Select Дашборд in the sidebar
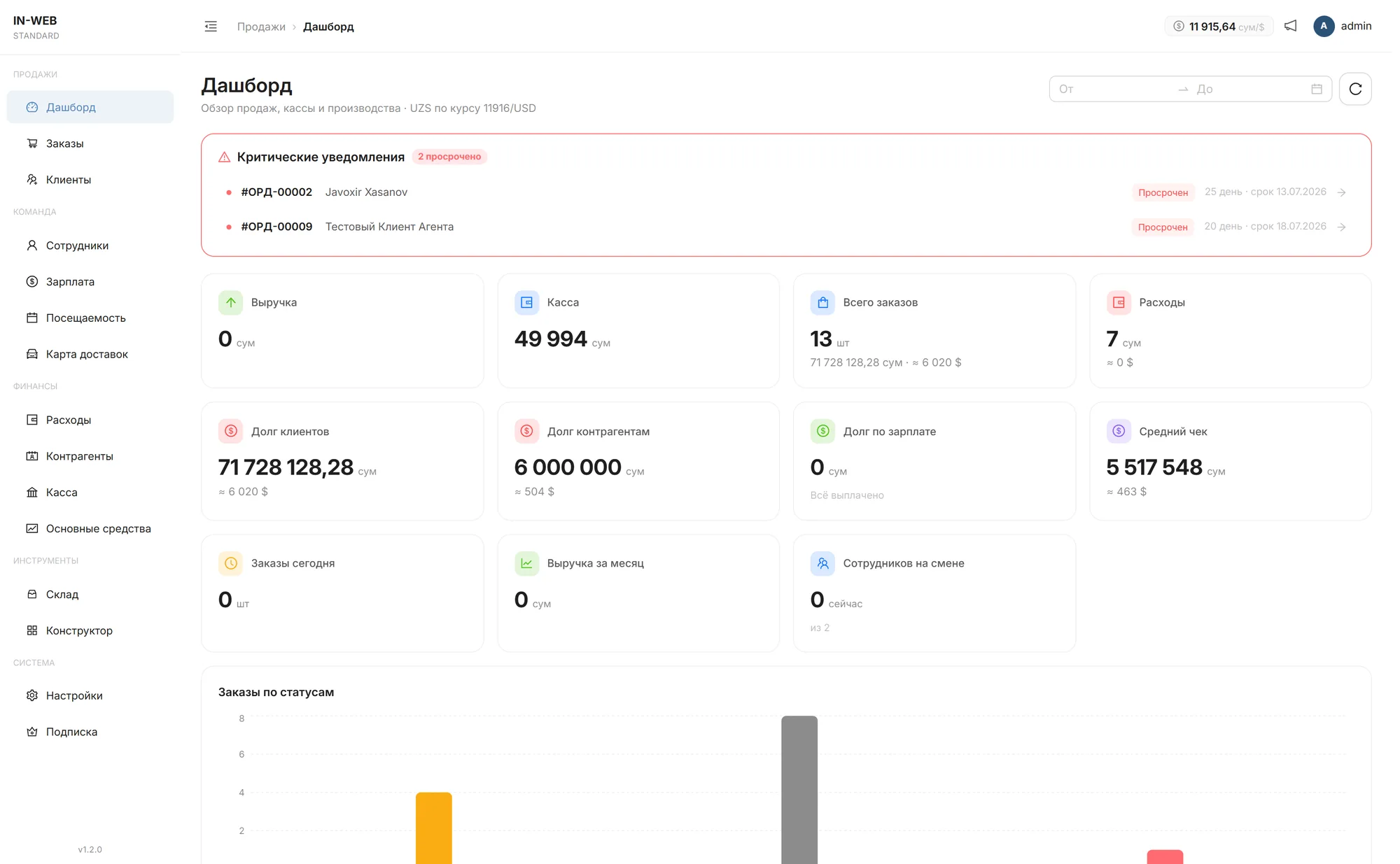 [x=90, y=107]
